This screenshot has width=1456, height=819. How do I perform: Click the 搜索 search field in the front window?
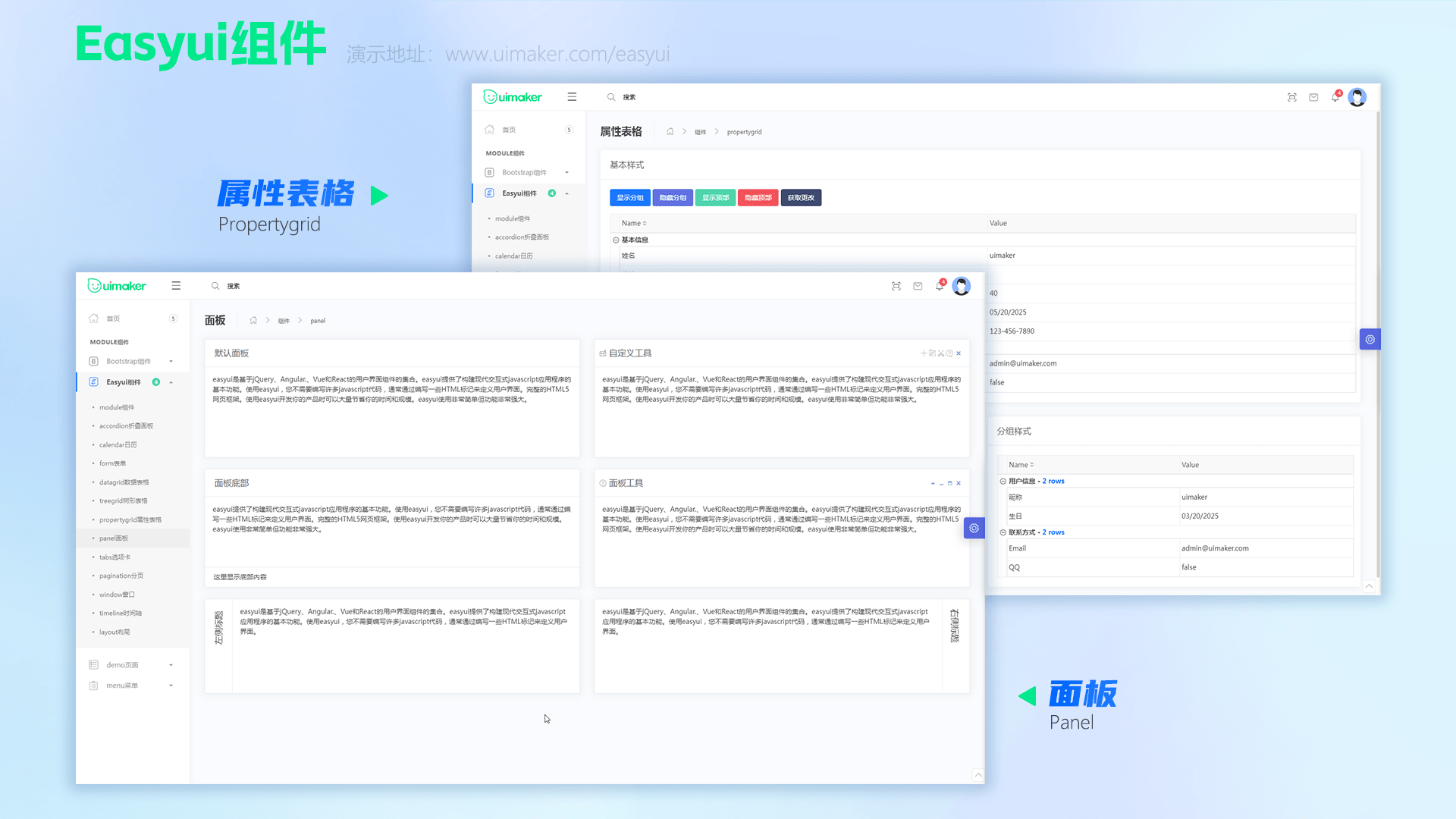[234, 287]
